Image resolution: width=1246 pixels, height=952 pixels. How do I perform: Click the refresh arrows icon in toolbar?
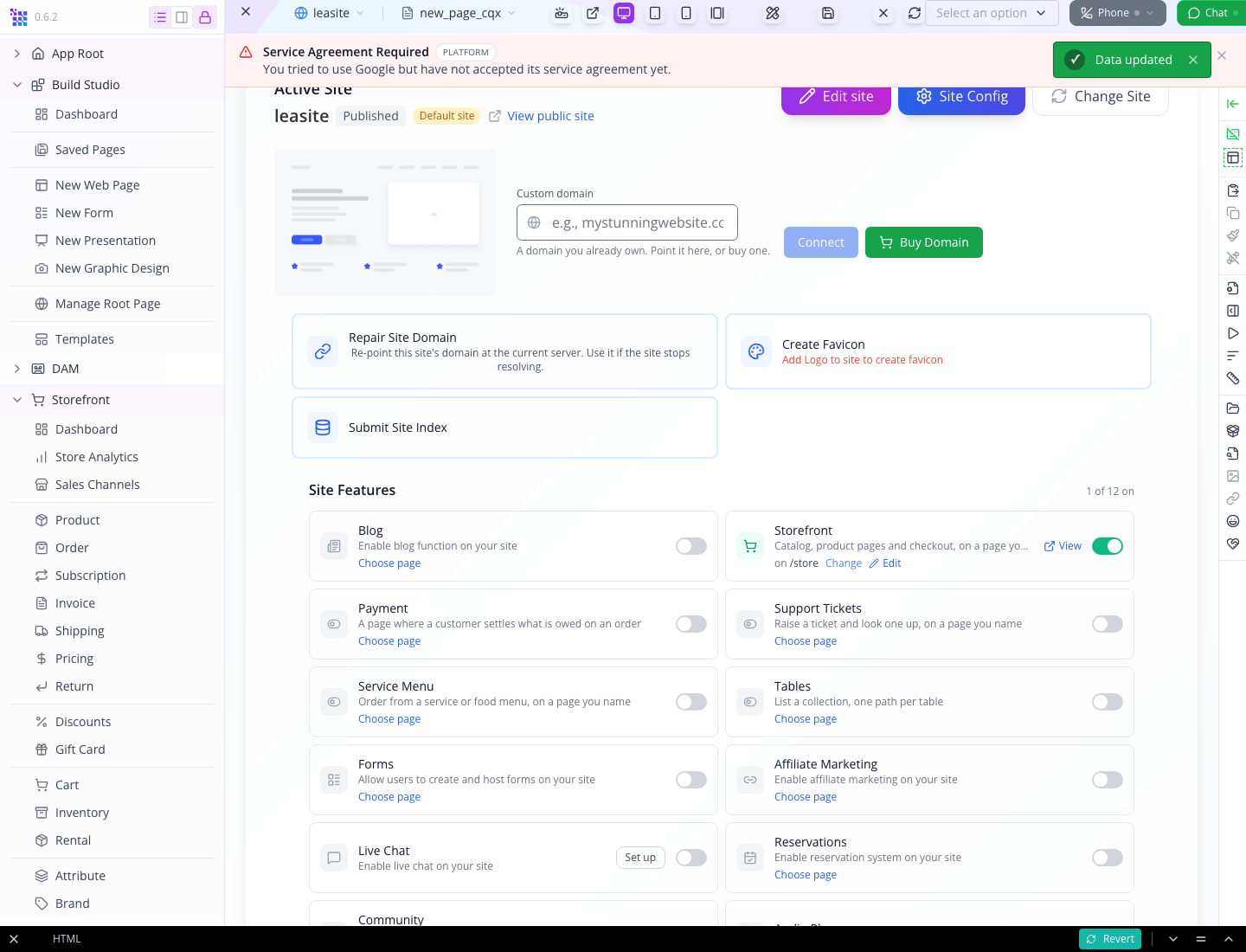915,13
